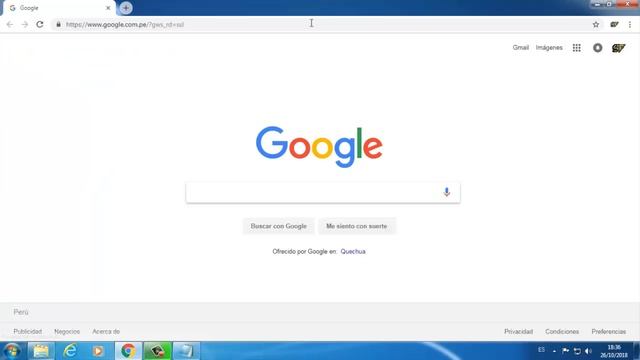This screenshot has width=640, height=360.
Task: Open the Publicidad footer link
Action: click(x=28, y=331)
